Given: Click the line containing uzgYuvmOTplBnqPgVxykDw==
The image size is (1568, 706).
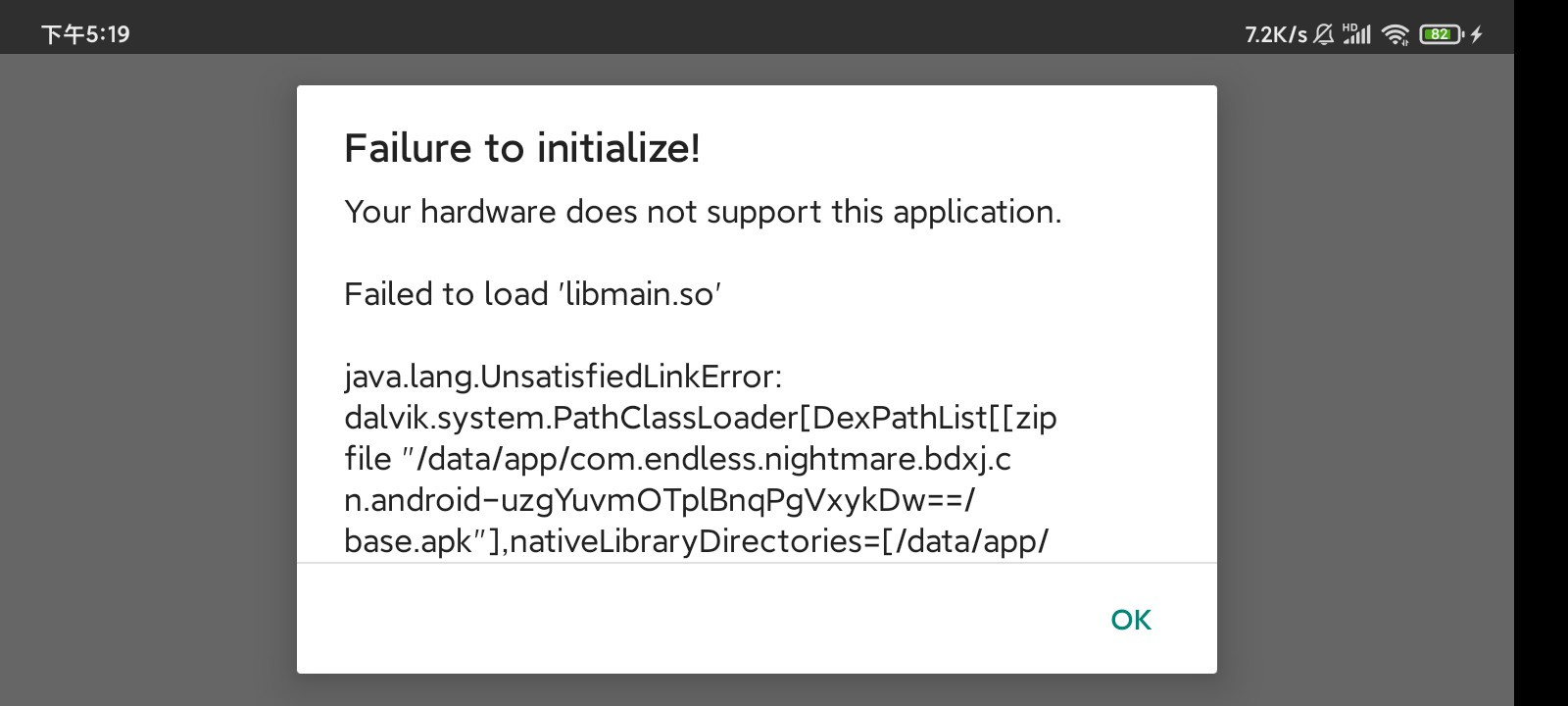Looking at the screenshot, I should 660,500.
